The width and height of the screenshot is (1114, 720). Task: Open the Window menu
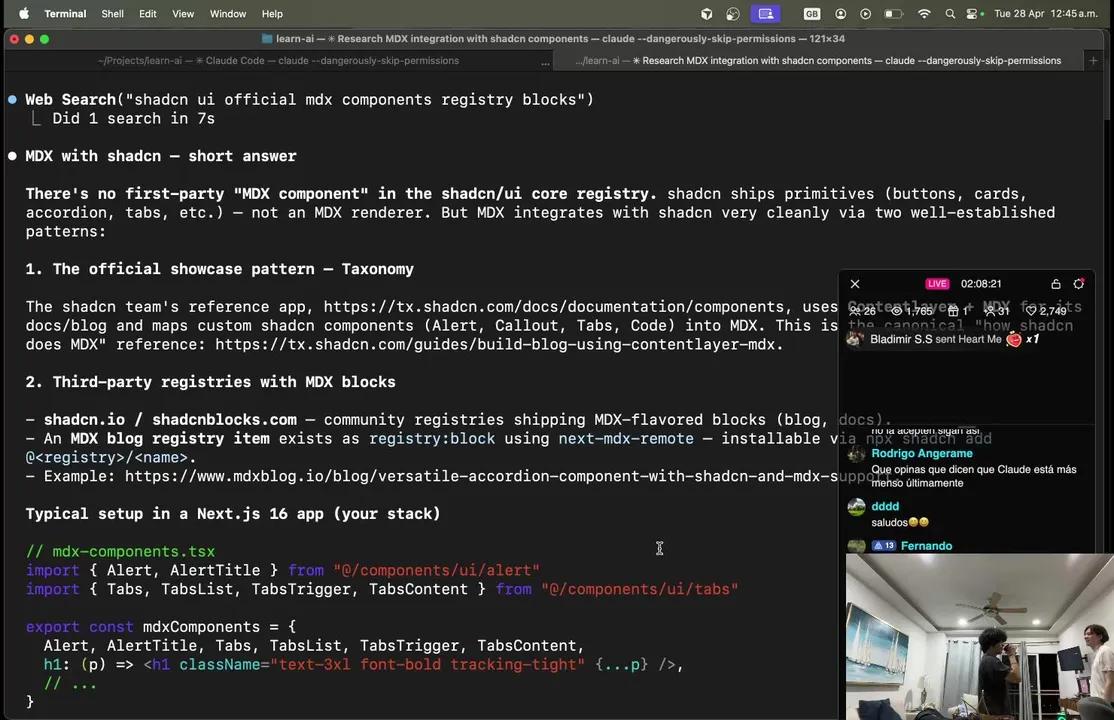click(227, 14)
